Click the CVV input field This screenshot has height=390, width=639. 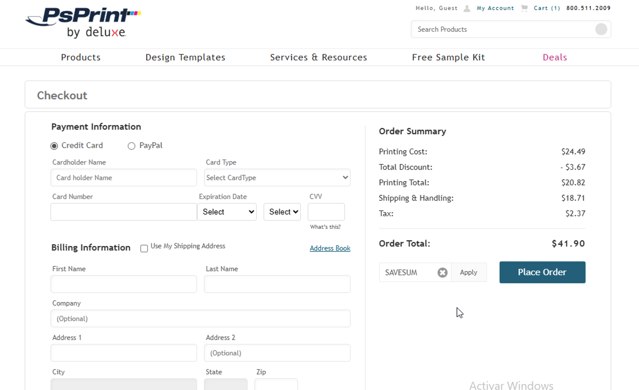[x=326, y=212]
